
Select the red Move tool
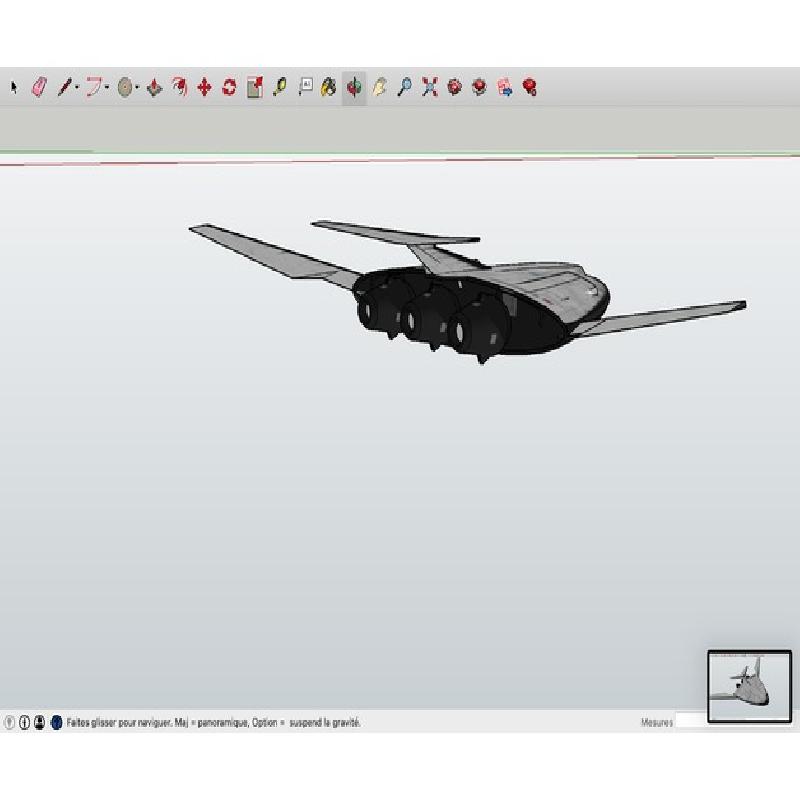(x=204, y=88)
